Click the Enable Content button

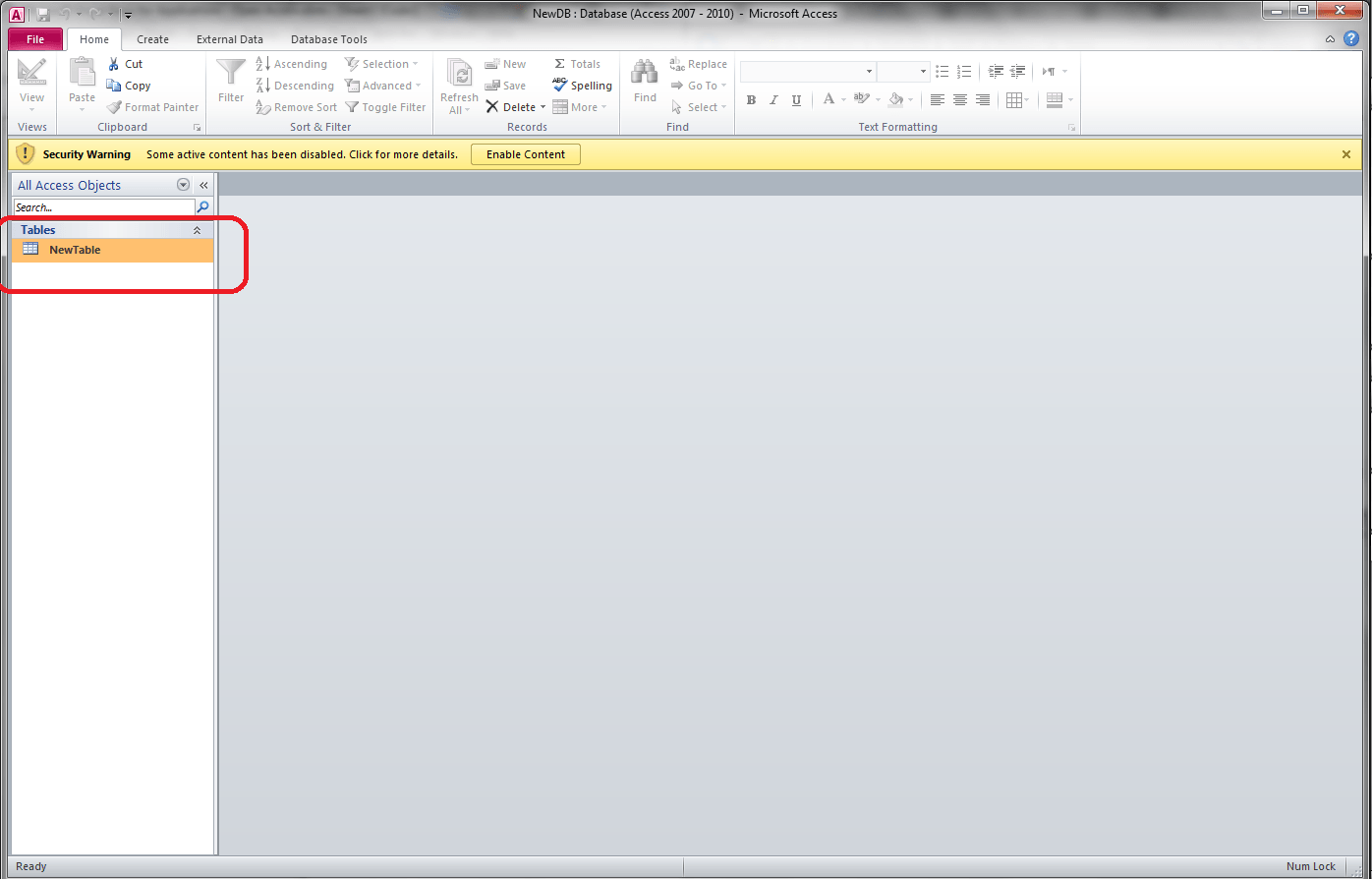coord(526,154)
